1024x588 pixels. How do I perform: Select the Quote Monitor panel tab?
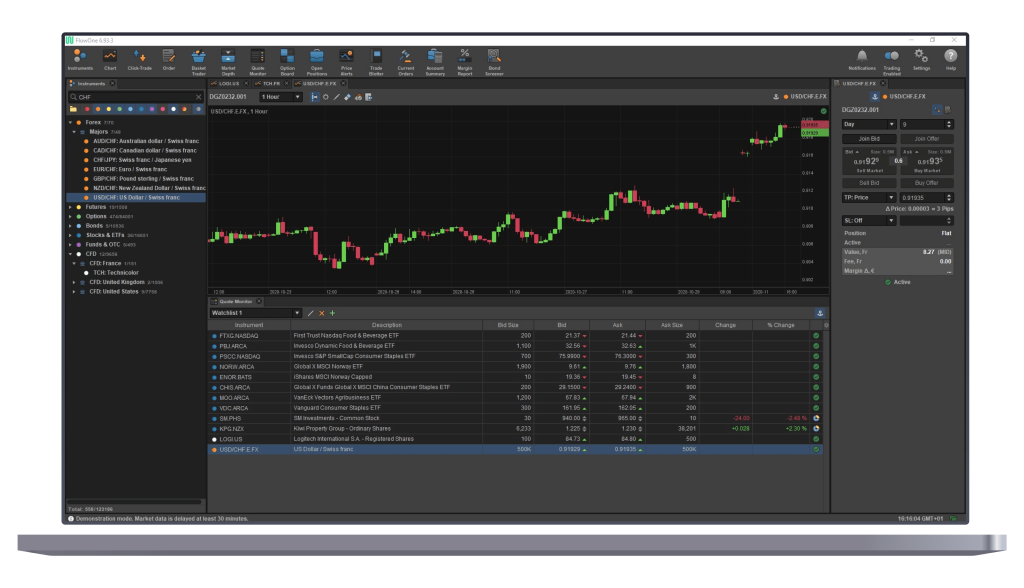[x=236, y=301]
